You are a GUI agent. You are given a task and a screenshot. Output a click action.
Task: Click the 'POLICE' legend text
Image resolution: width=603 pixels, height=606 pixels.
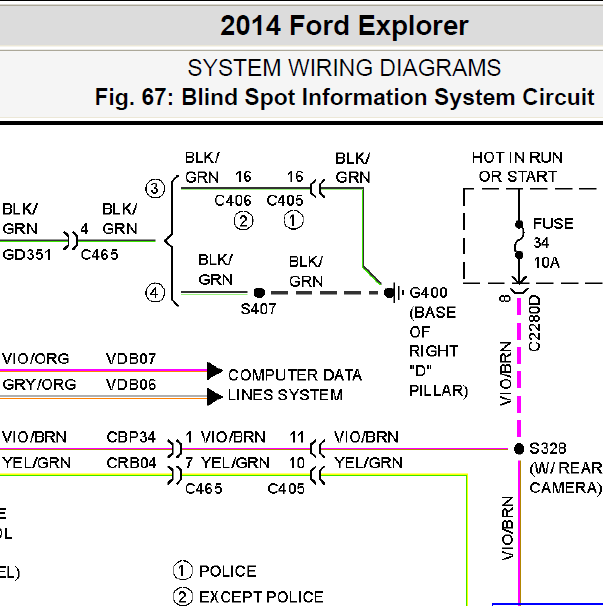228,571
